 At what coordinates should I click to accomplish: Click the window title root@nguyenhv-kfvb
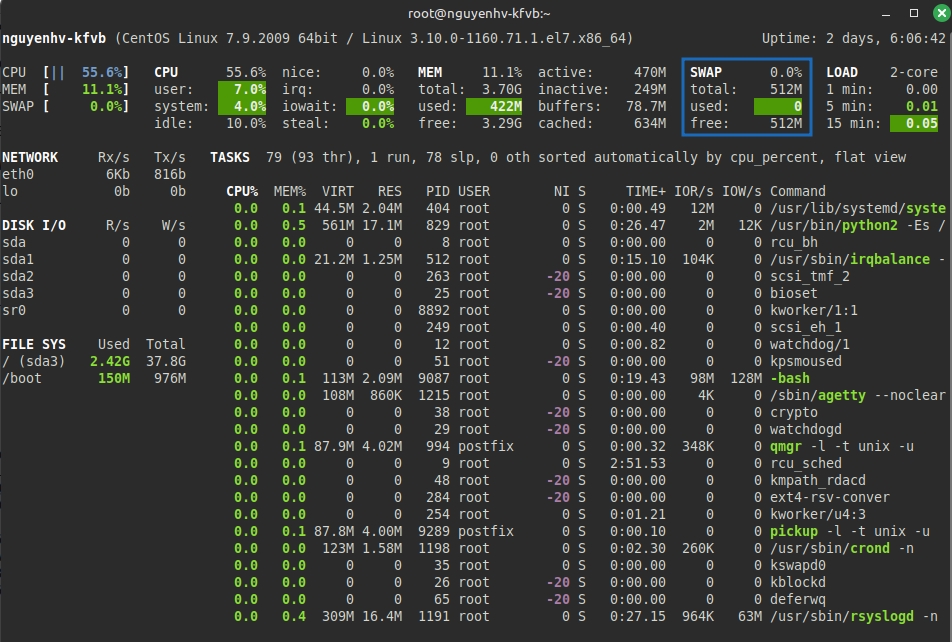(x=475, y=12)
